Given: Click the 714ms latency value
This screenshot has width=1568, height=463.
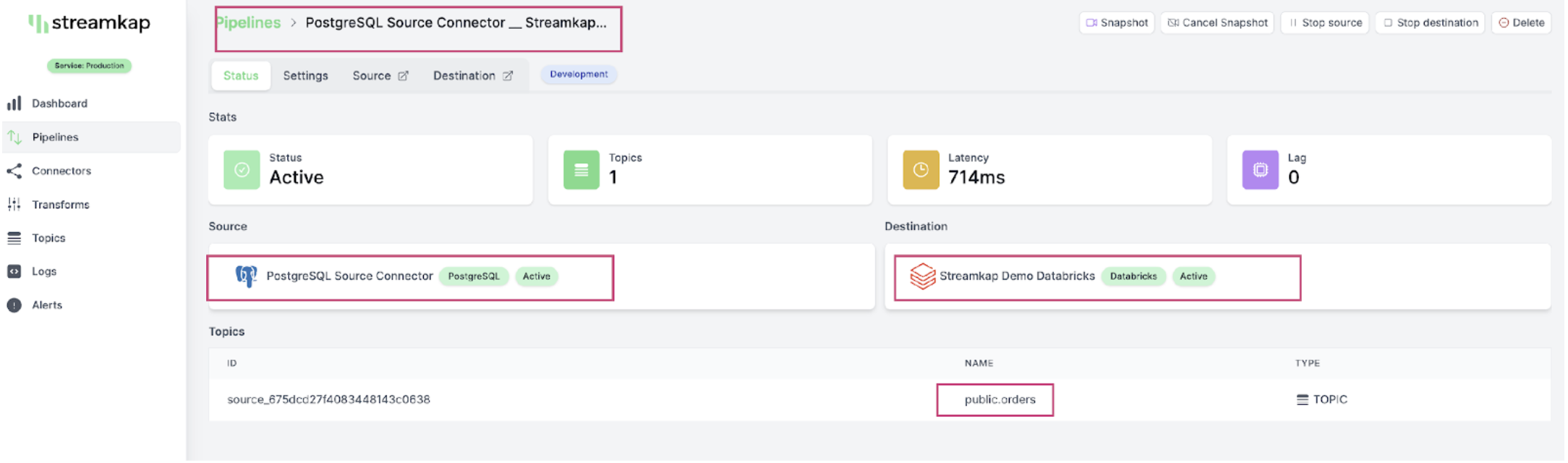Looking at the screenshot, I should [x=976, y=177].
